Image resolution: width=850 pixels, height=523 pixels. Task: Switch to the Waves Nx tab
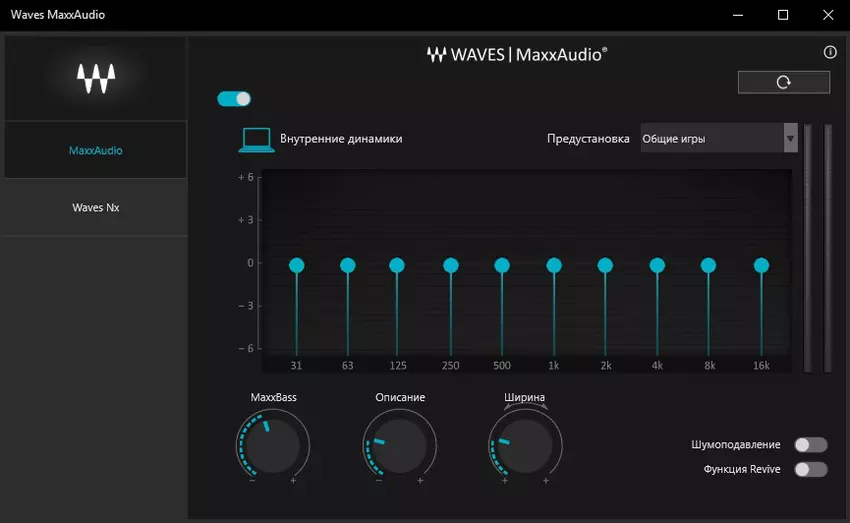[96, 208]
